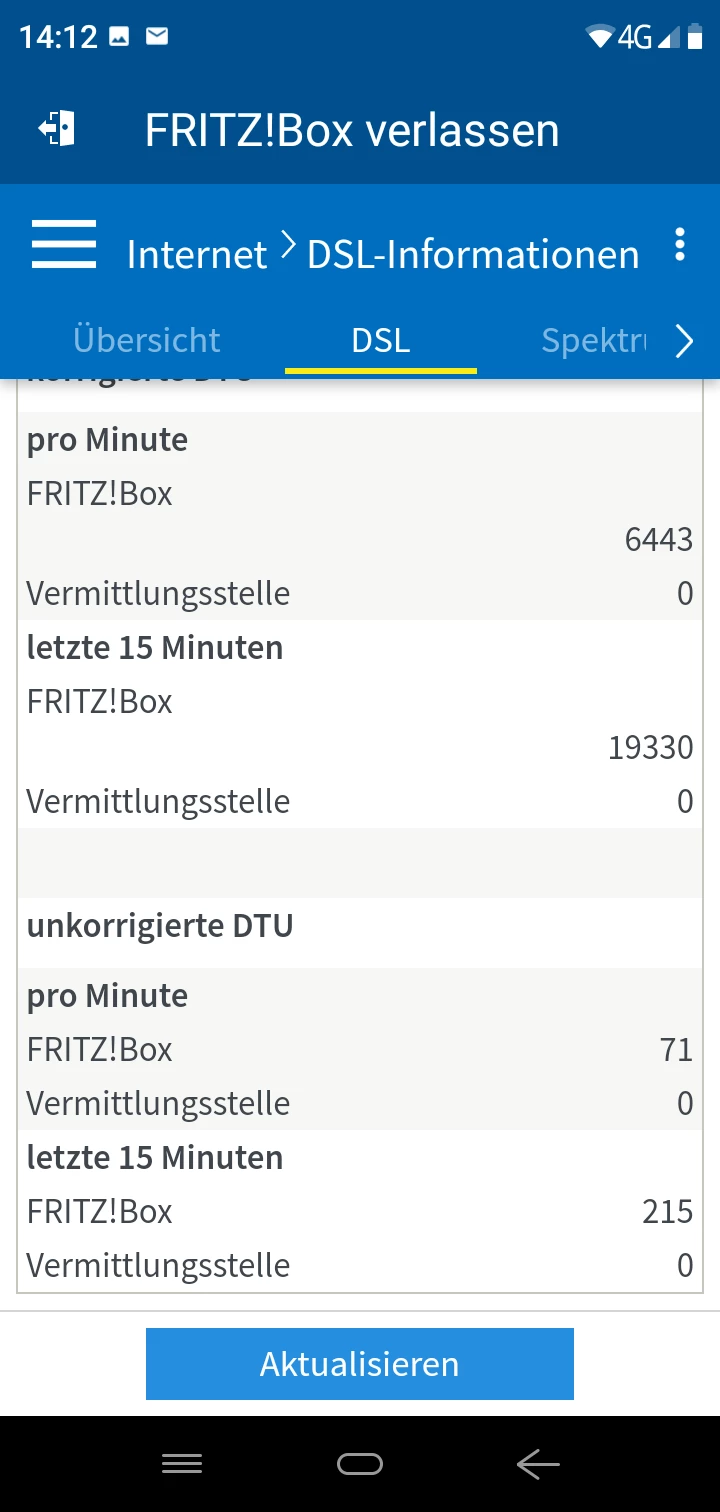Tap the unkorrigierte DTU section heading
720x1512 pixels.
click(x=160, y=926)
